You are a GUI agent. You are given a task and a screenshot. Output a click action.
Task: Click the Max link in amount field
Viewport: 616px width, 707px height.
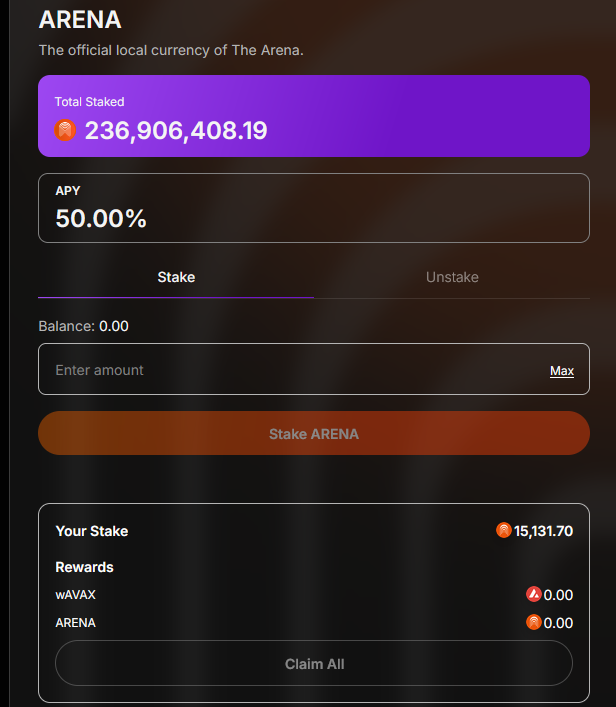562,371
